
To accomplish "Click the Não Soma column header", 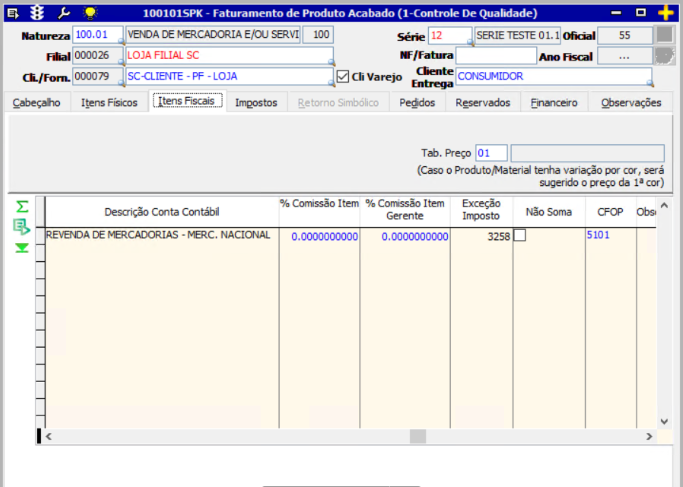I will click(x=548, y=212).
